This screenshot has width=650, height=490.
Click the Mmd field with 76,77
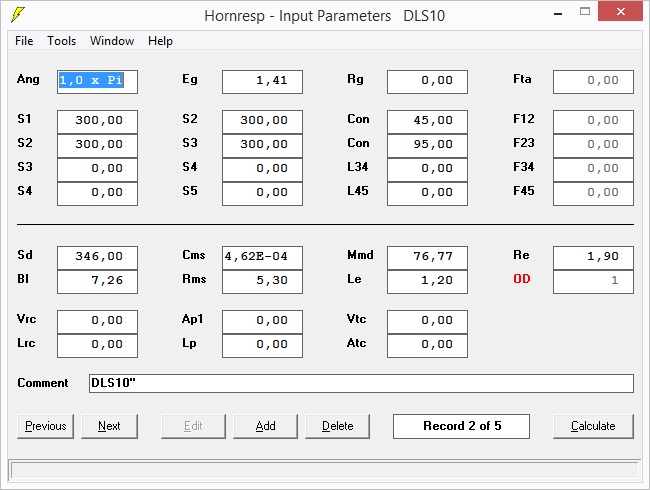(427, 258)
